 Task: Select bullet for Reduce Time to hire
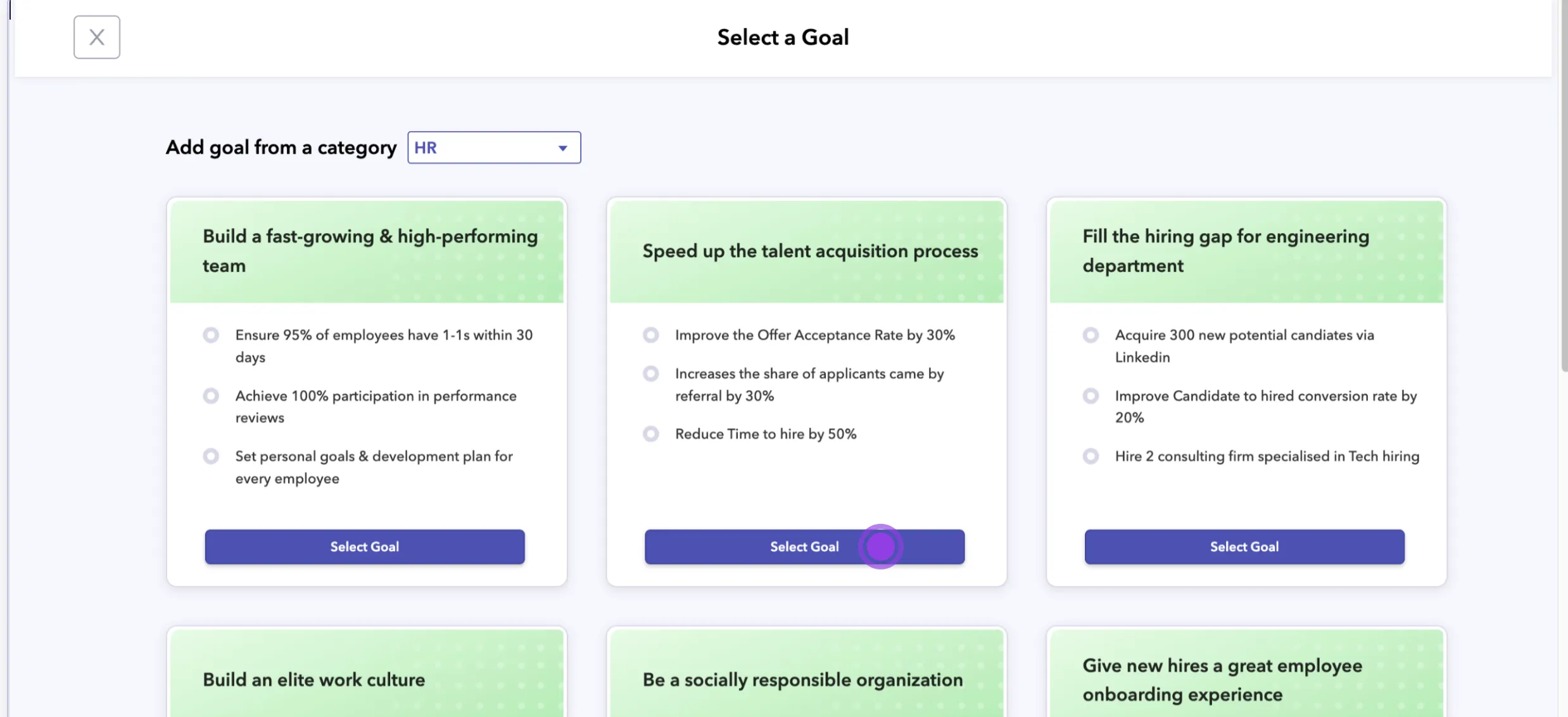[x=650, y=434]
